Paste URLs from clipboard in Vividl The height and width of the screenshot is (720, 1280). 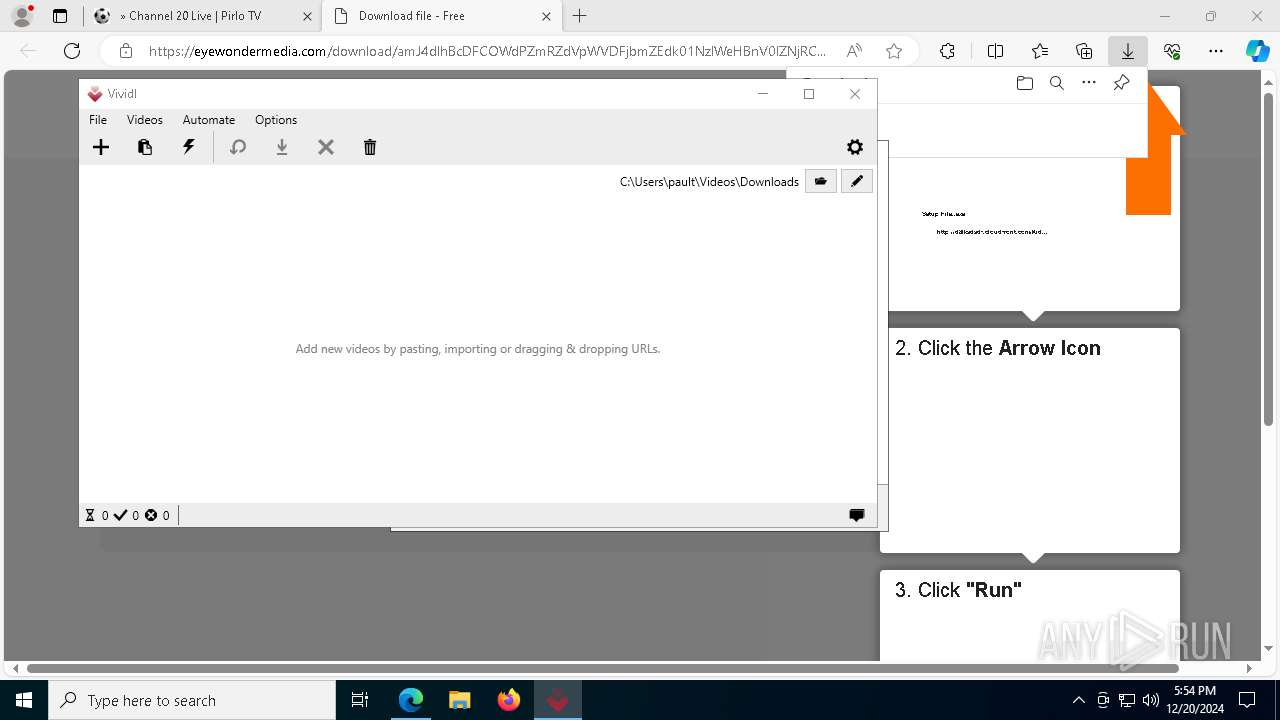tap(145, 147)
